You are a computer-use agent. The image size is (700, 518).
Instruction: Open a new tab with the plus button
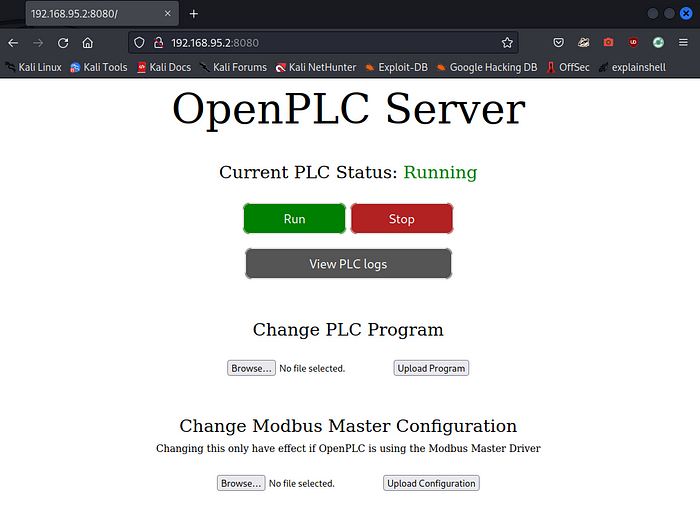(x=193, y=14)
